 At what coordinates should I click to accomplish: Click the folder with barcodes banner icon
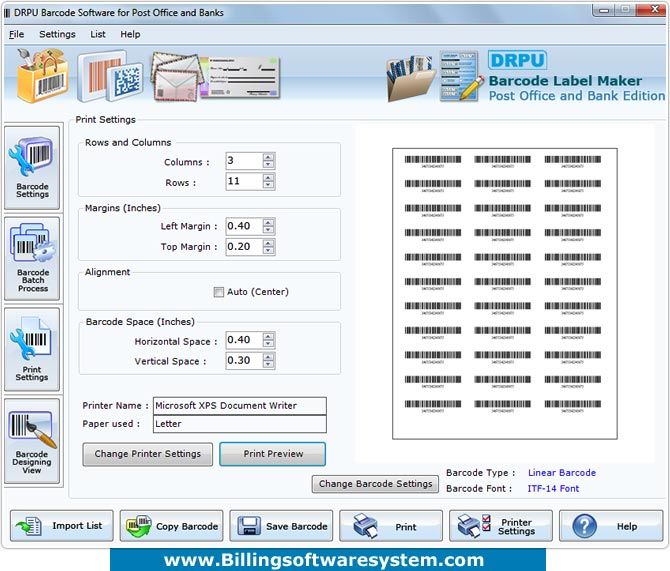(x=410, y=78)
